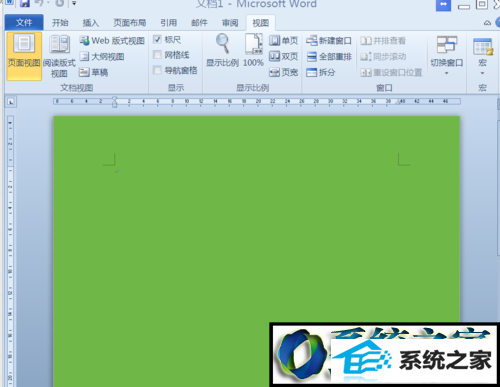Screen dimensions: 500x387
Task: Open the Zoom dialog (显示比例) magnifier
Action: (222, 50)
